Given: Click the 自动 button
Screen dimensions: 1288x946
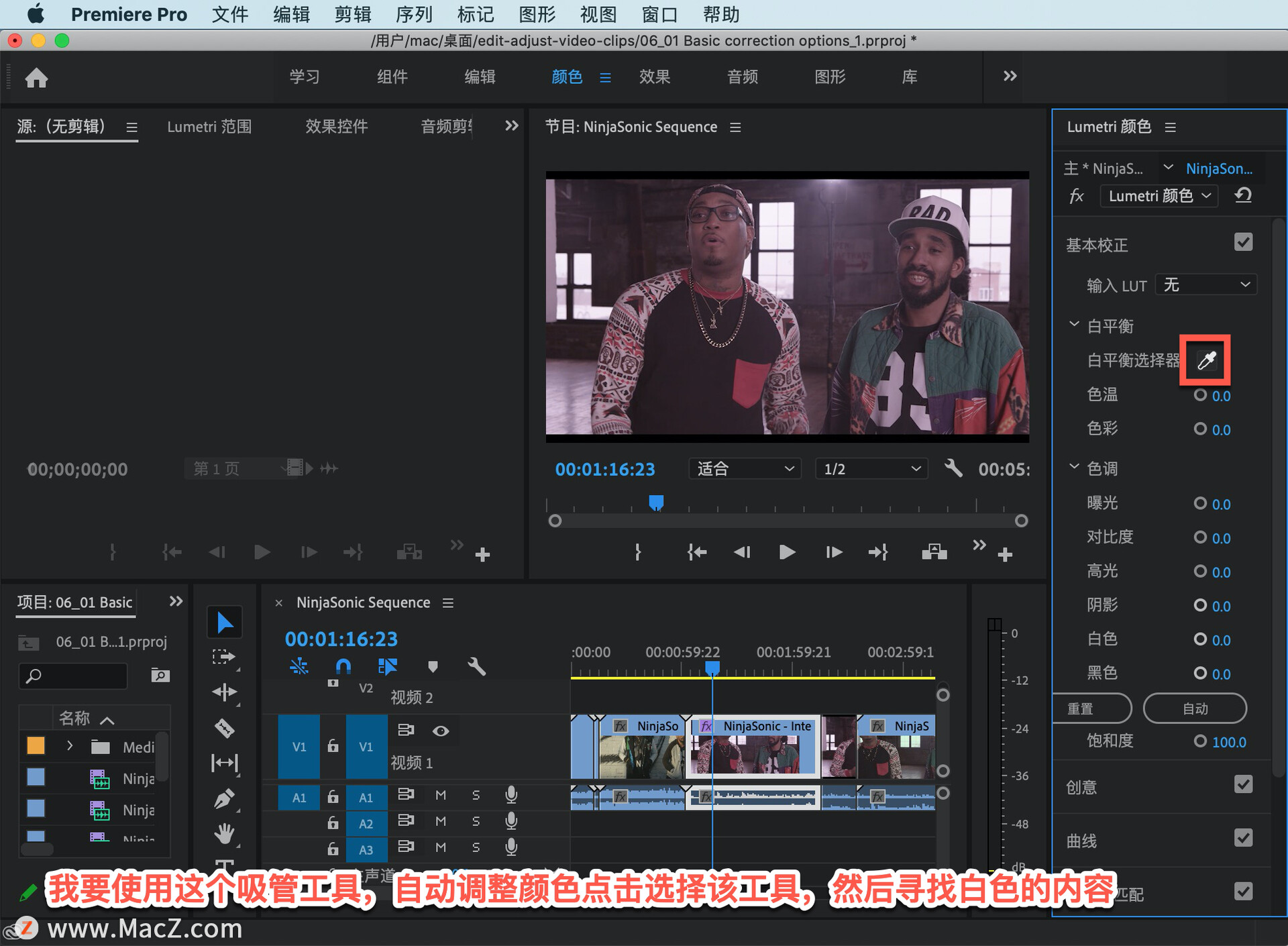Looking at the screenshot, I should coord(1195,708).
